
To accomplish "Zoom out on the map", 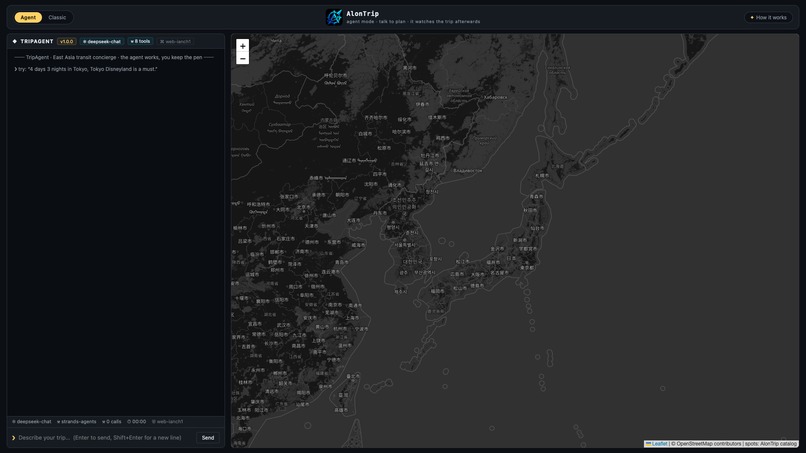I will coord(243,59).
